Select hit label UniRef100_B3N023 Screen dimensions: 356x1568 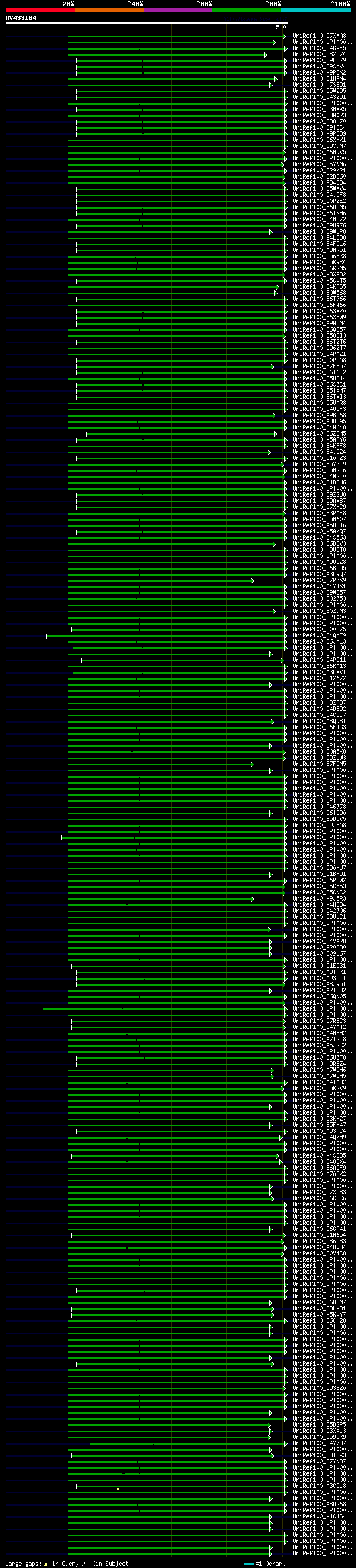(319, 116)
